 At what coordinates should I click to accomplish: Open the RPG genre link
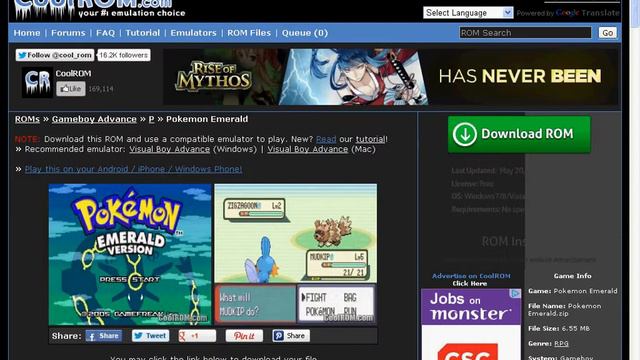[561, 344]
